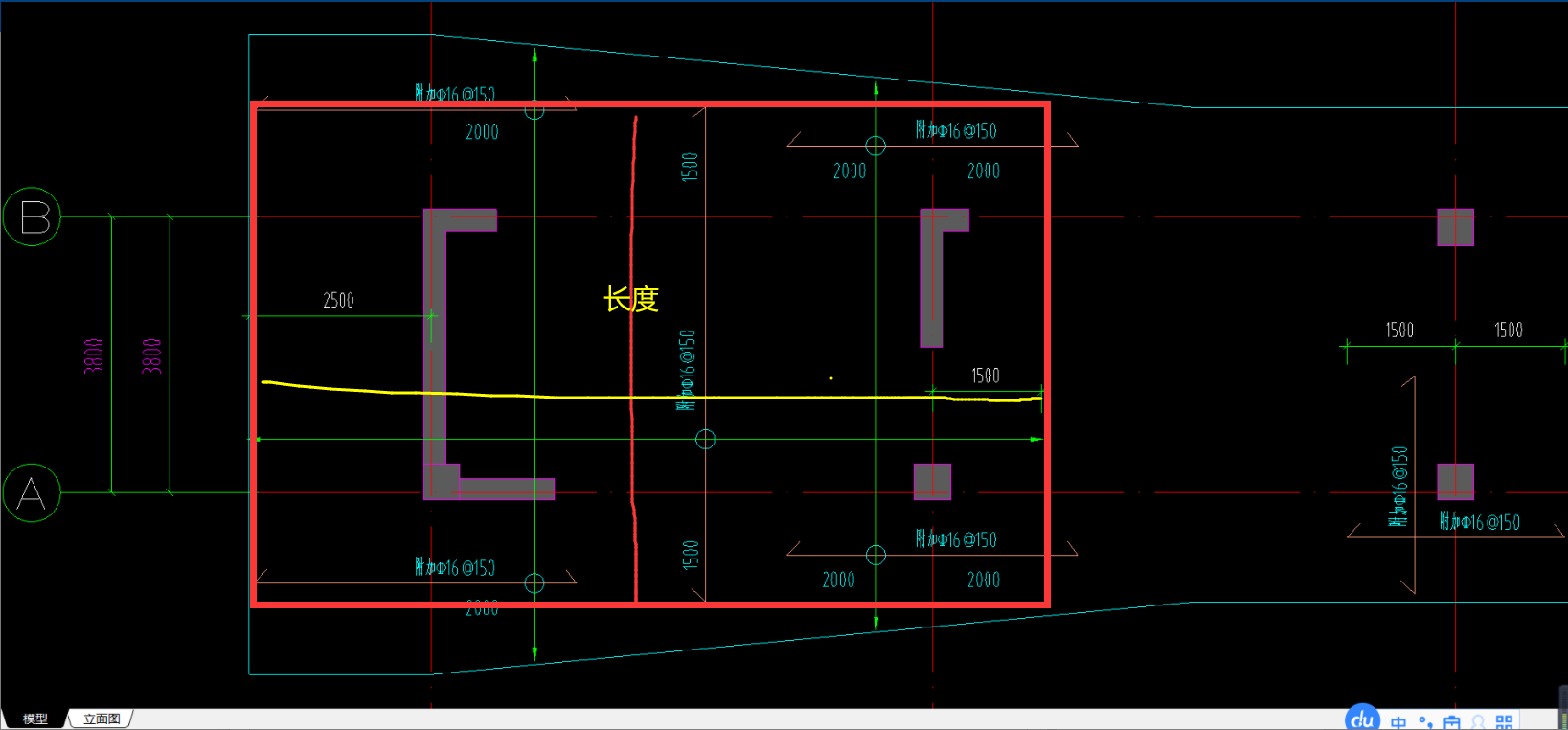The height and width of the screenshot is (730, 1568).
Task: Click the 2500 dimension text
Action: (x=338, y=301)
